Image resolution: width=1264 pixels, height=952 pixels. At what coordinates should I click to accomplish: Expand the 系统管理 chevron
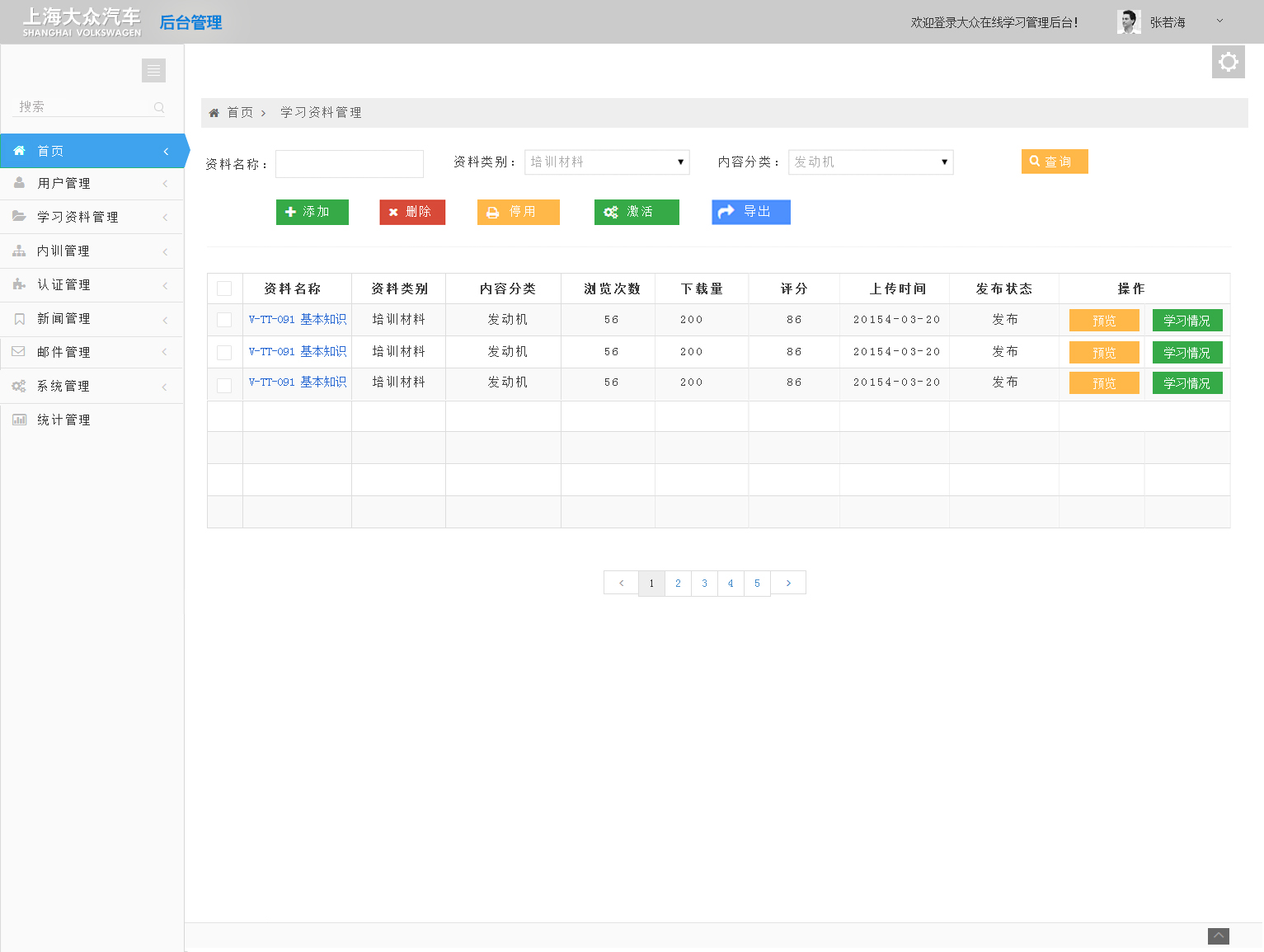pos(165,387)
